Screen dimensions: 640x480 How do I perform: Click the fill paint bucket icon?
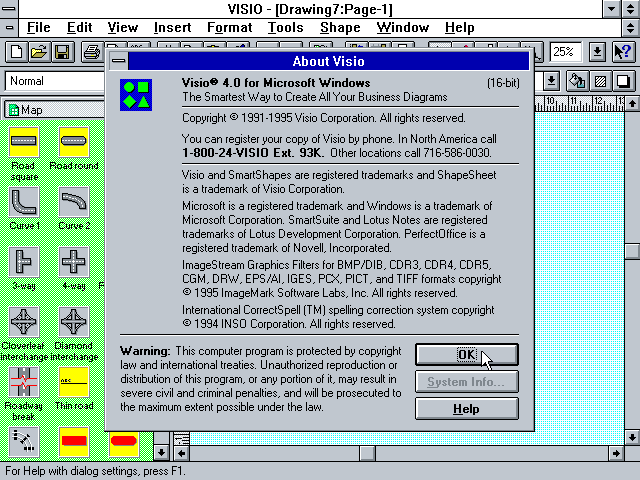pyautogui.click(x=577, y=81)
